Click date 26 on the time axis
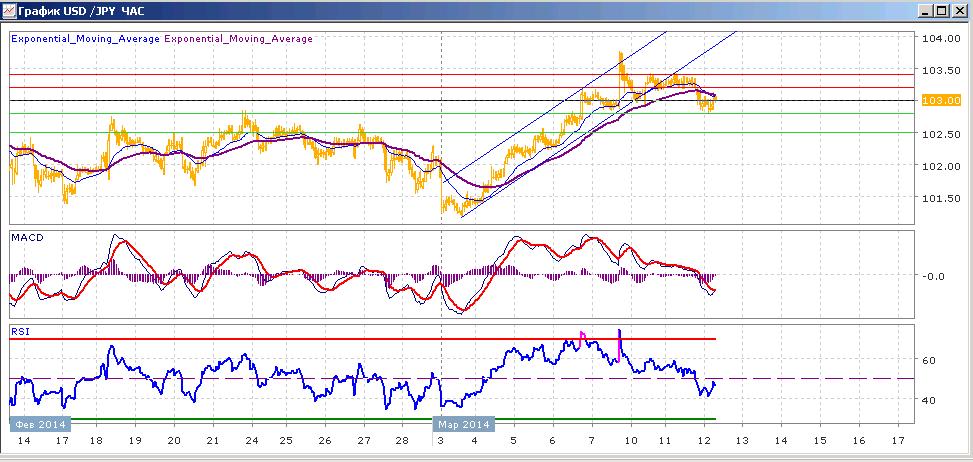The width and height of the screenshot is (973, 462). (325, 440)
